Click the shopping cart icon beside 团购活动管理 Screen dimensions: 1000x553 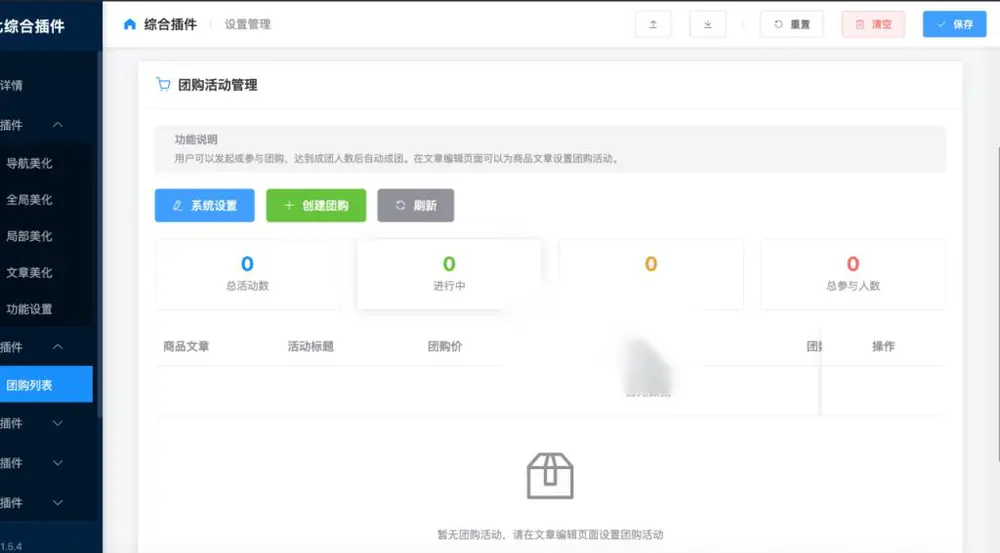pyautogui.click(x=163, y=84)
